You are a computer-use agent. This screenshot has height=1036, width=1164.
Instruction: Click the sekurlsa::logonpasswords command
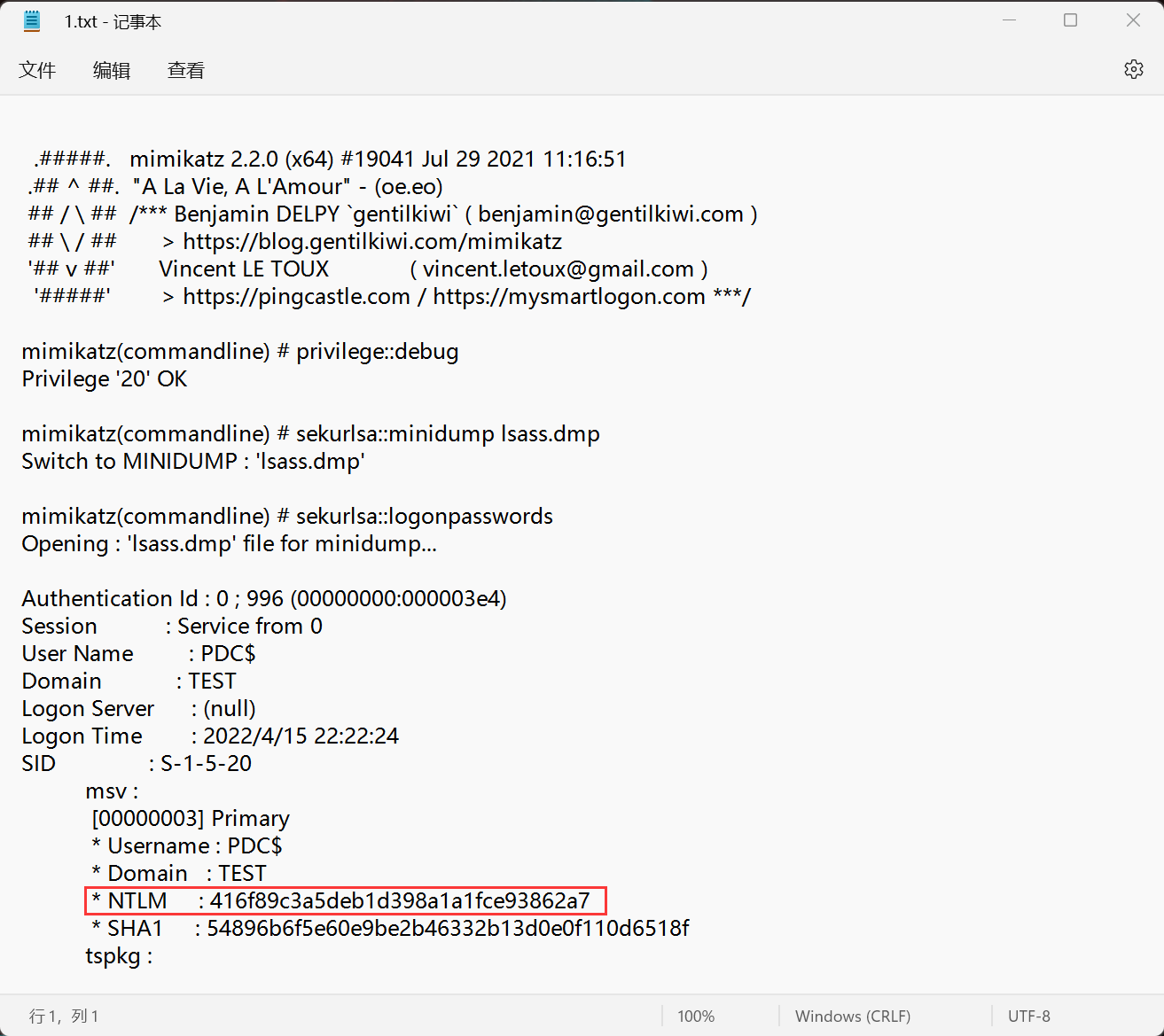[287, 516]
